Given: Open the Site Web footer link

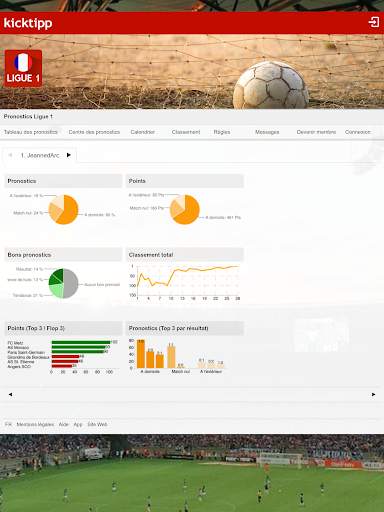Looking at the screenshot, I should click(97, 424).
